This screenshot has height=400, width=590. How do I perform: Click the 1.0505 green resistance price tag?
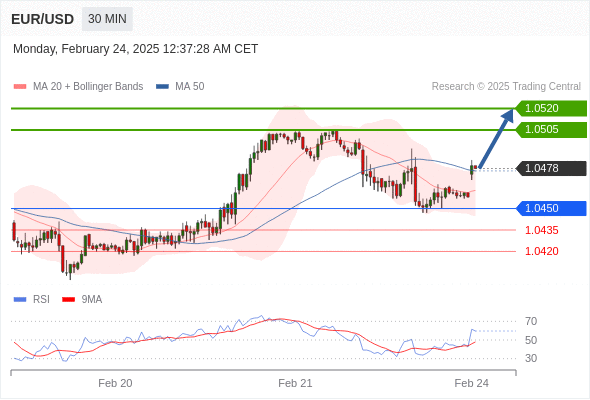[551, 129]
